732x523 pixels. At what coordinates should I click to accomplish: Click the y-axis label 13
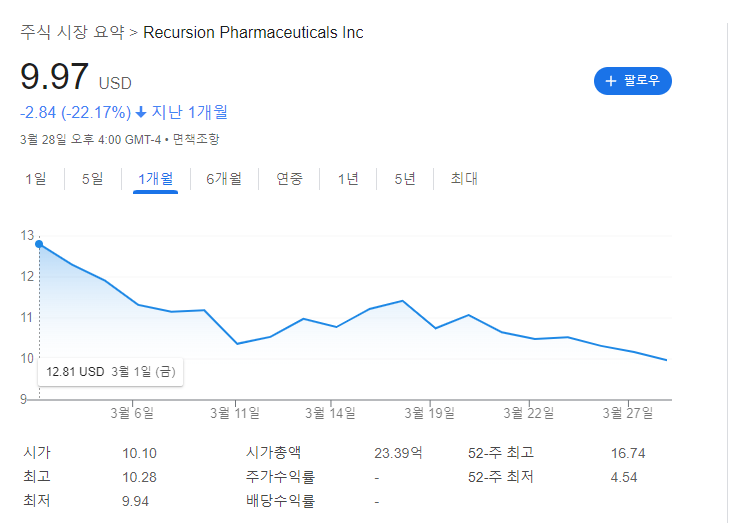pyautogui.click(x=27, y=235)
